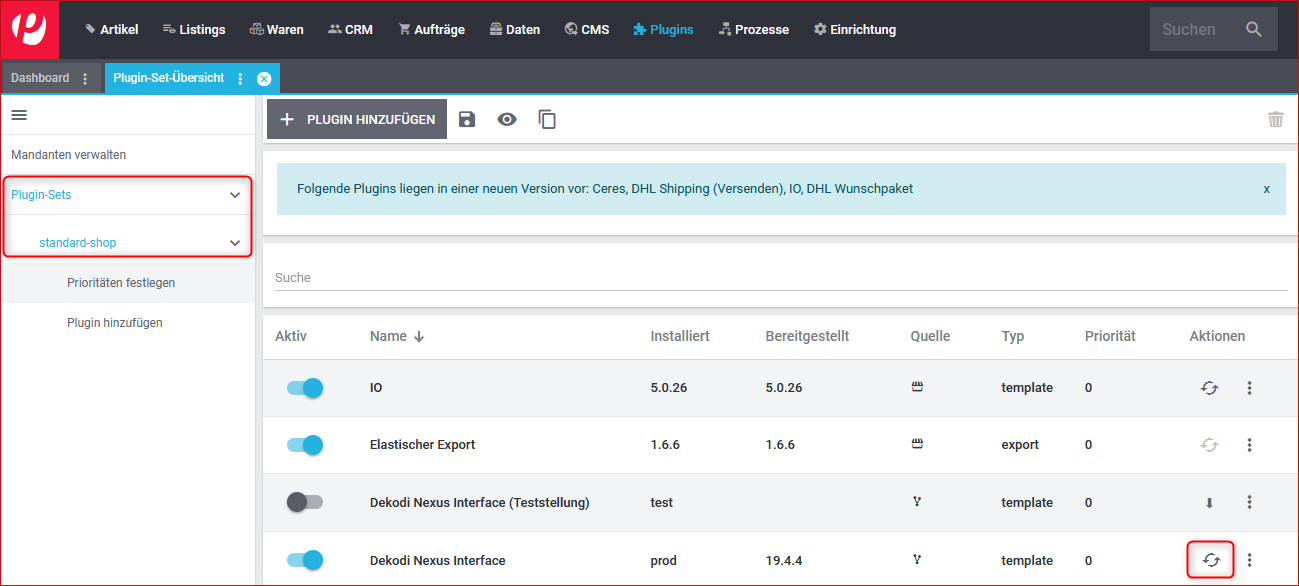The image size is (1299, 586).
Task: Select the Plugin-Set-Übersicht tab
Action: (169, 78)
